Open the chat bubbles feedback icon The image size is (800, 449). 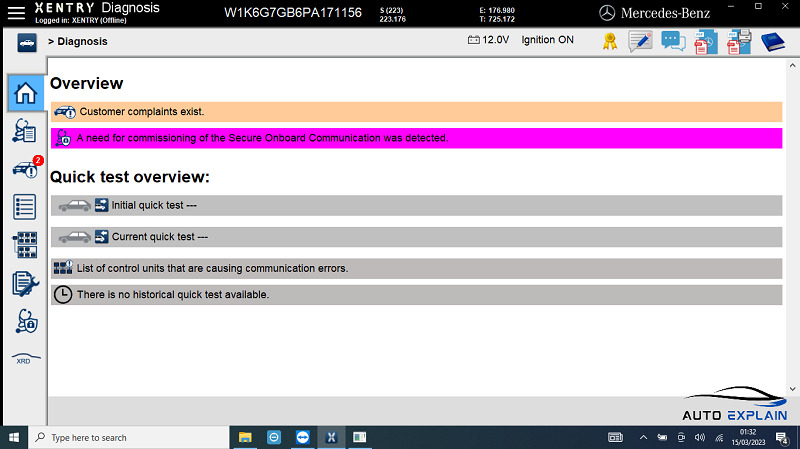tap(672, 41)
